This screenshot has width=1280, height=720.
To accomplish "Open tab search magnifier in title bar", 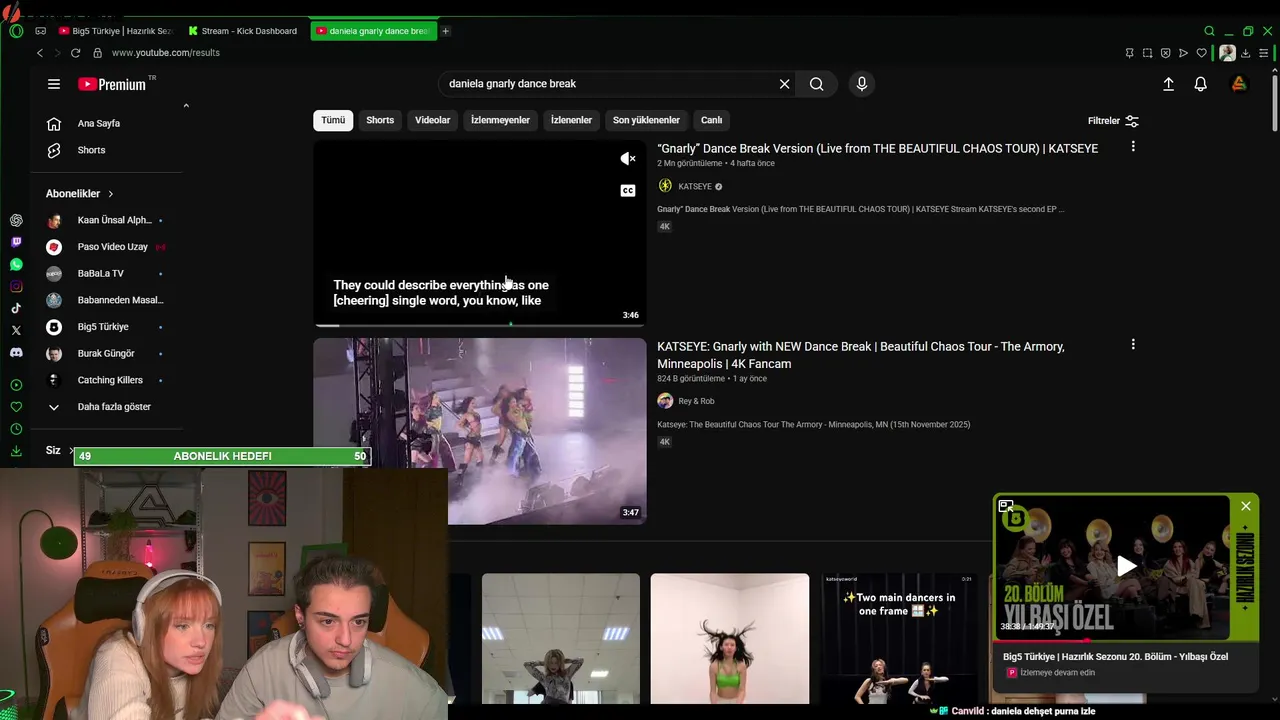I will click(1209, 31).
